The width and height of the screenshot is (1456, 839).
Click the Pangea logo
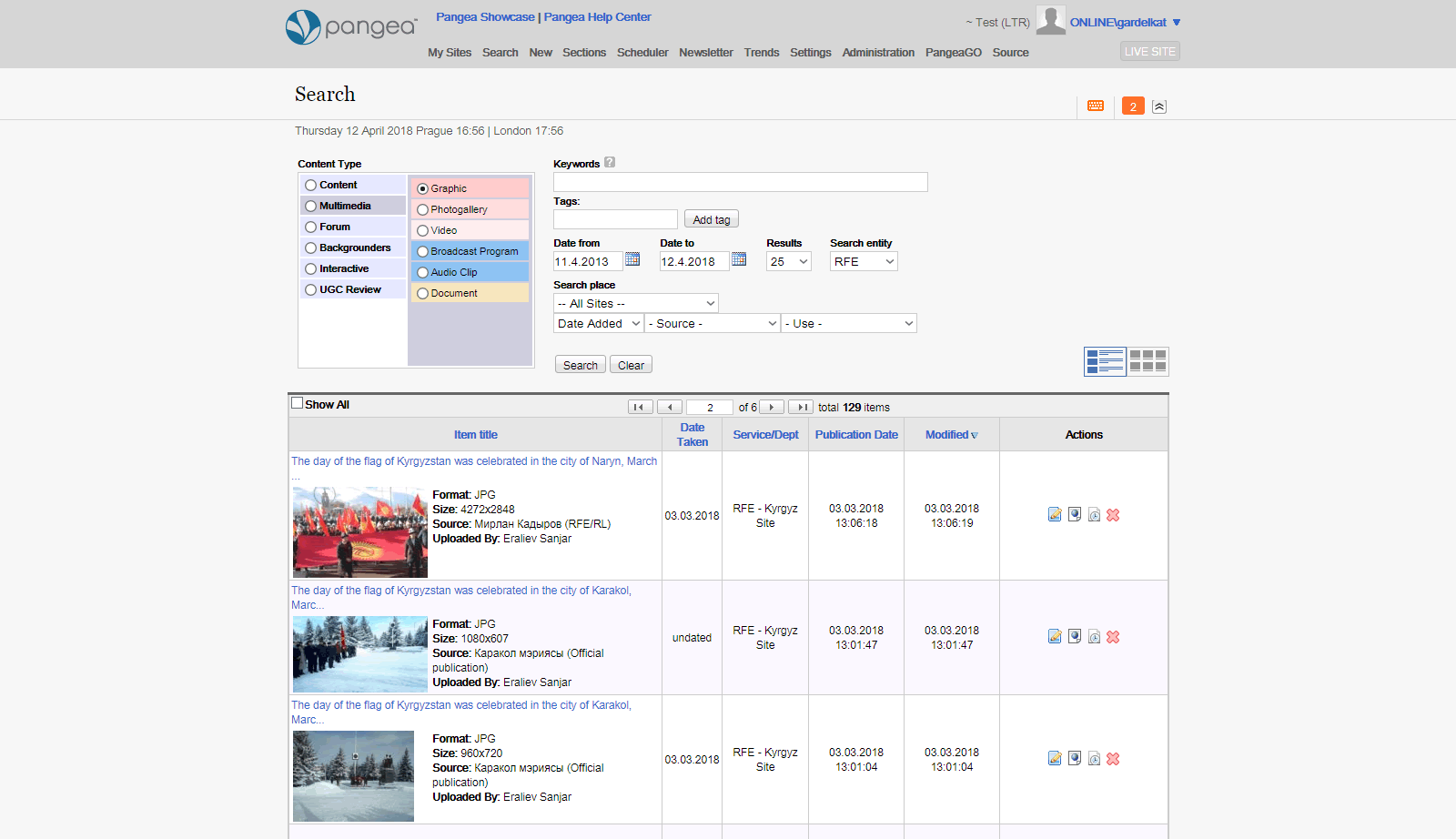coord(351,27)
